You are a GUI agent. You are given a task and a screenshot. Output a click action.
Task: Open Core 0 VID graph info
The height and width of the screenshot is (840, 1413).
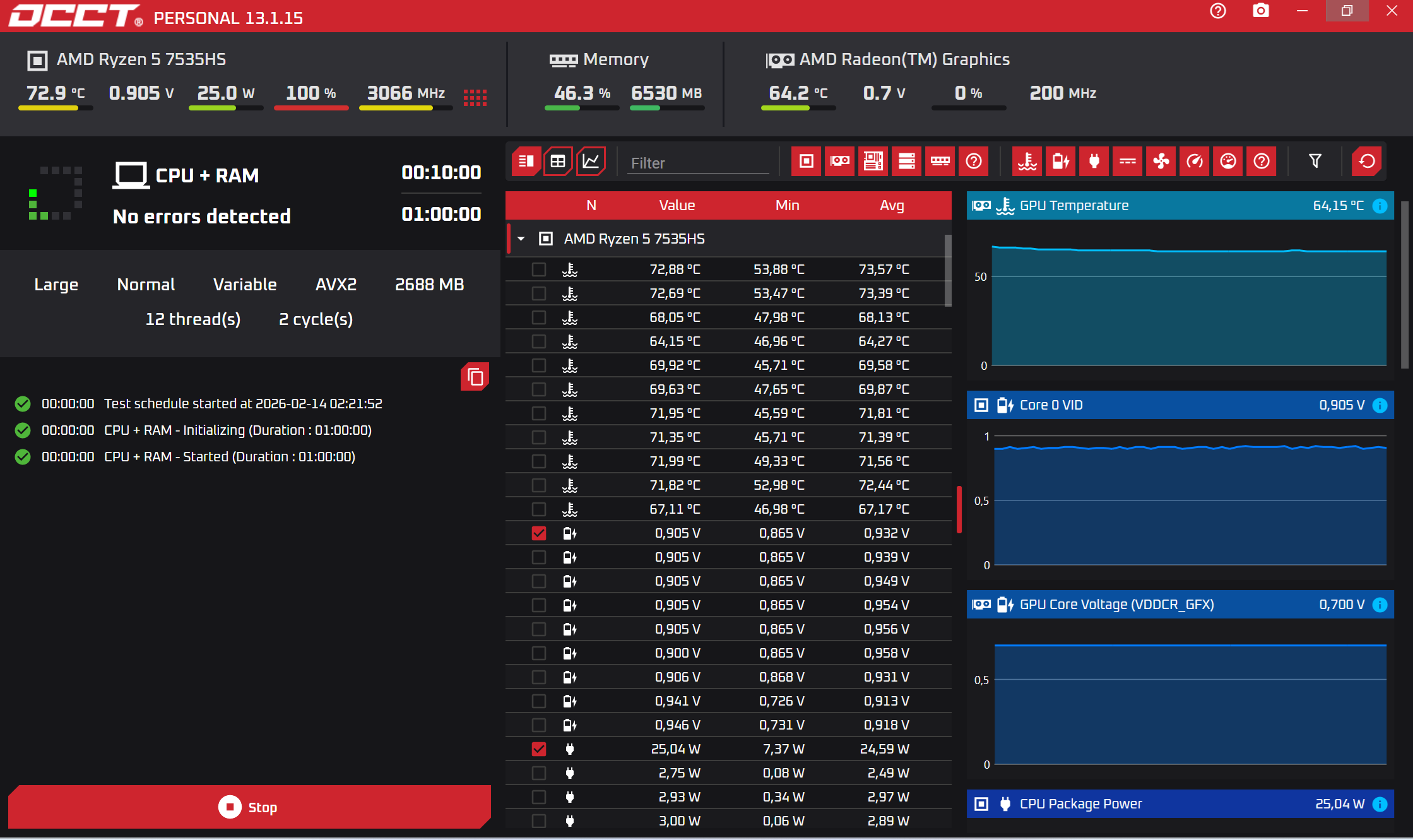[x=1380, y=405]
